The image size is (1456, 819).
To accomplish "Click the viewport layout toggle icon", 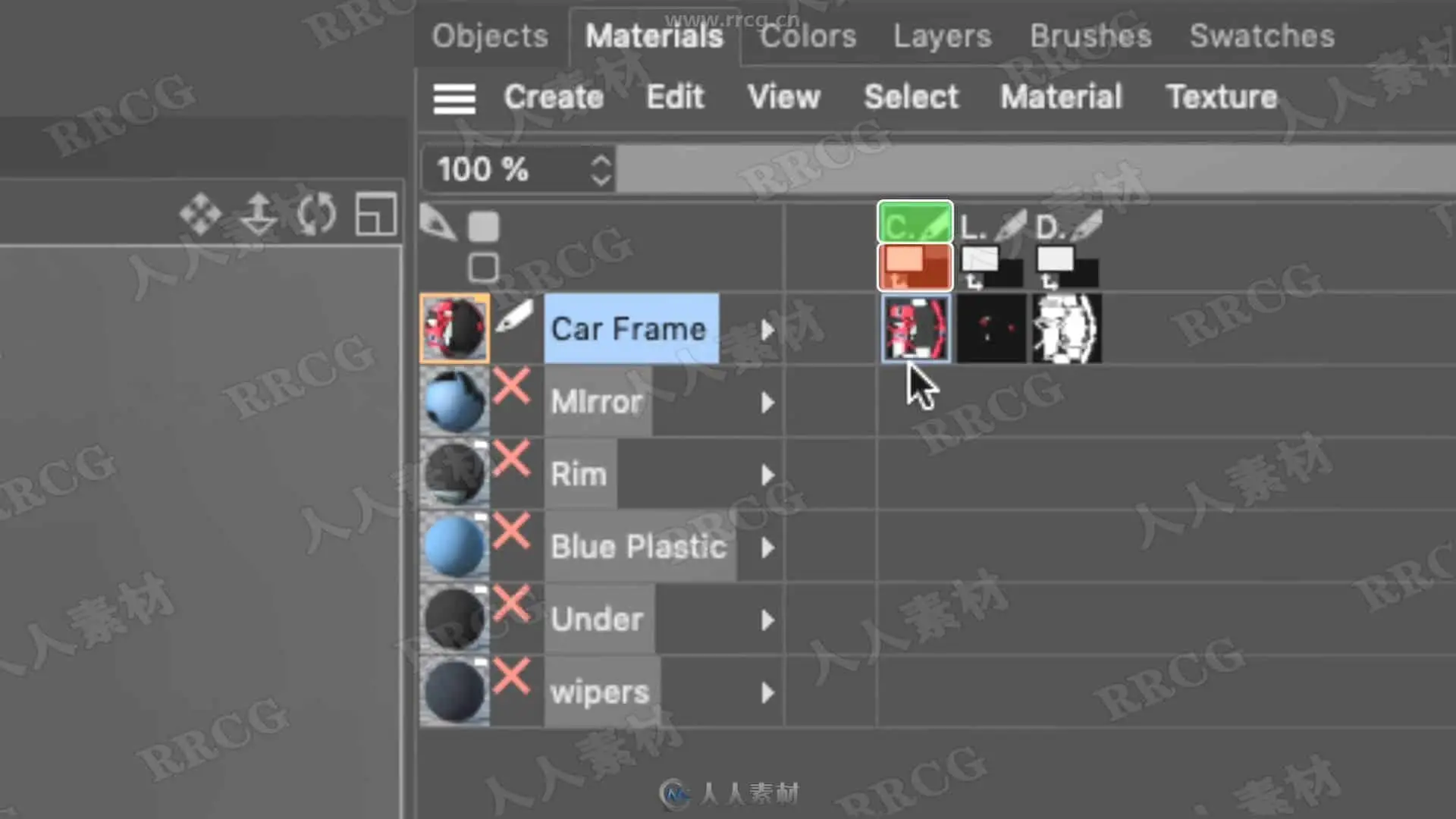I will 376,214.
